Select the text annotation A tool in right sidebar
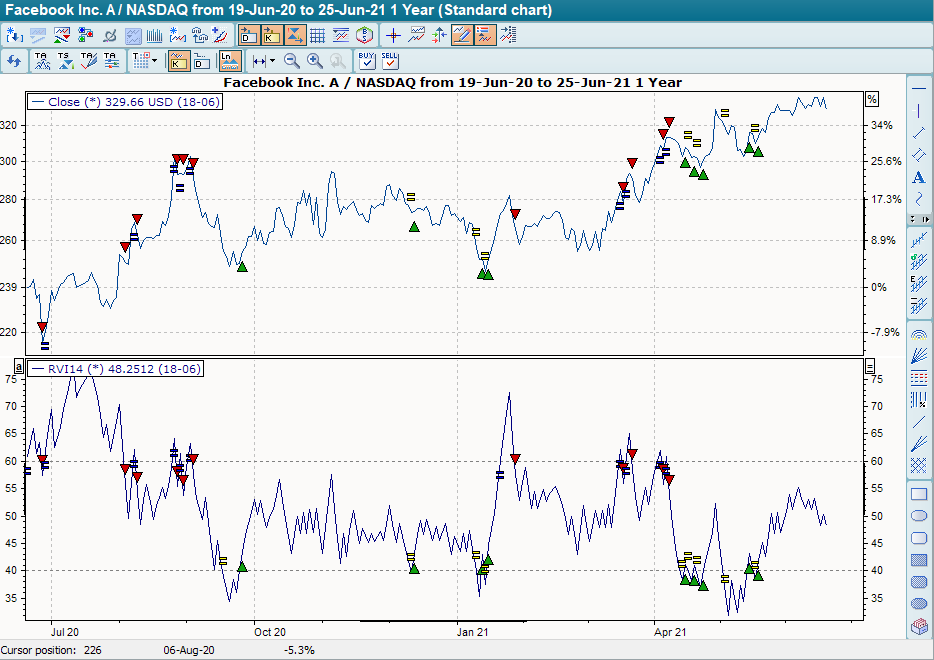This screenshot has width=934, height=660. (919, 175)
